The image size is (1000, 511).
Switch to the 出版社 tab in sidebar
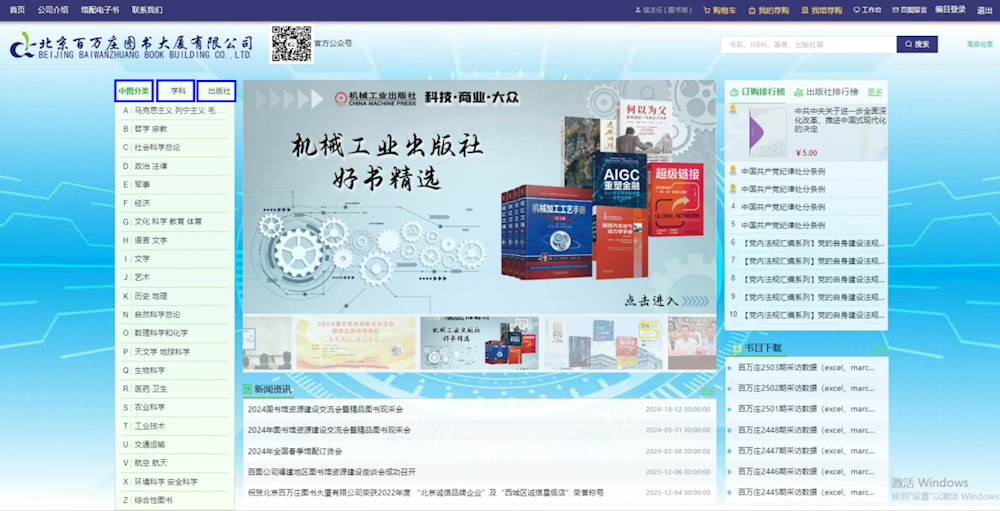(x=217, y=91)
